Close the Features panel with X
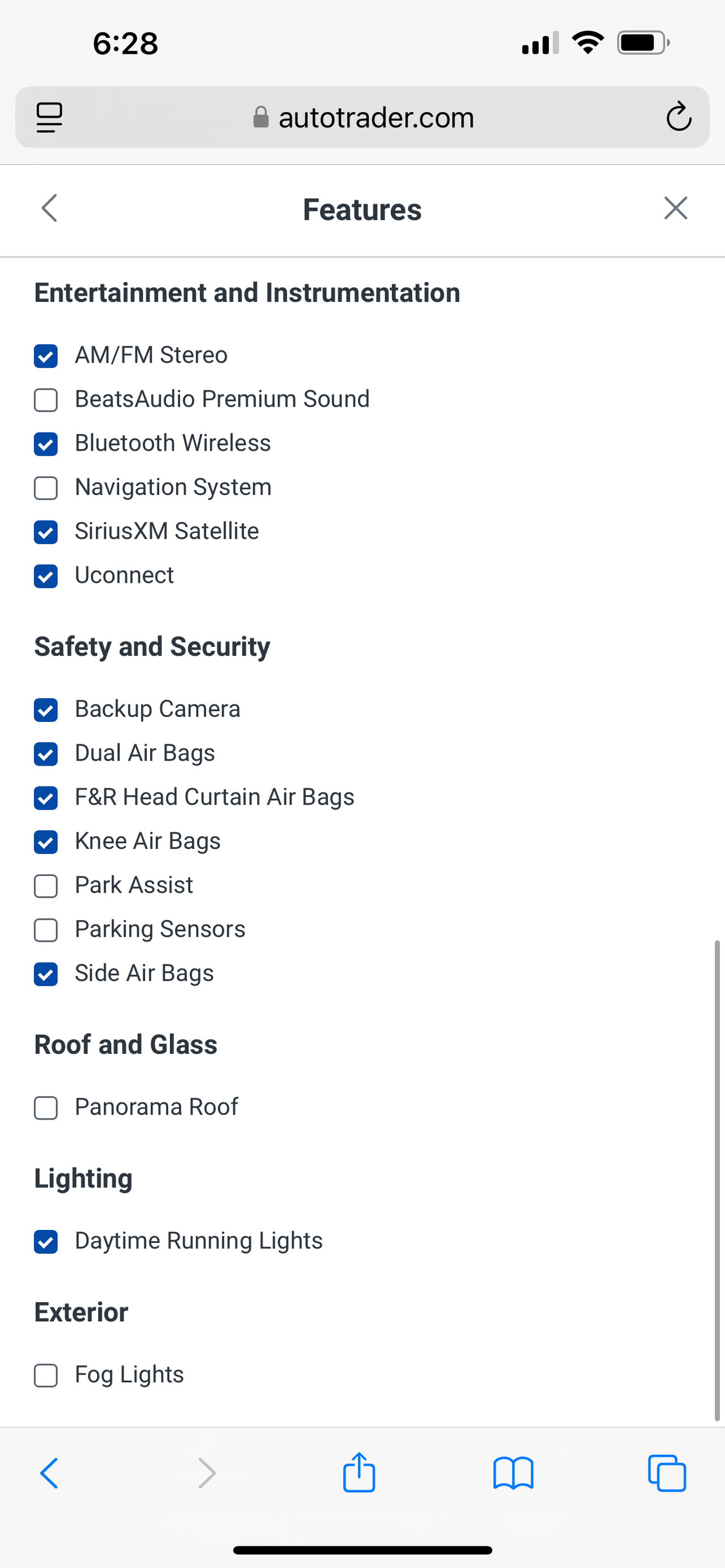This screenshot has width=725, height=1568. 675,208
